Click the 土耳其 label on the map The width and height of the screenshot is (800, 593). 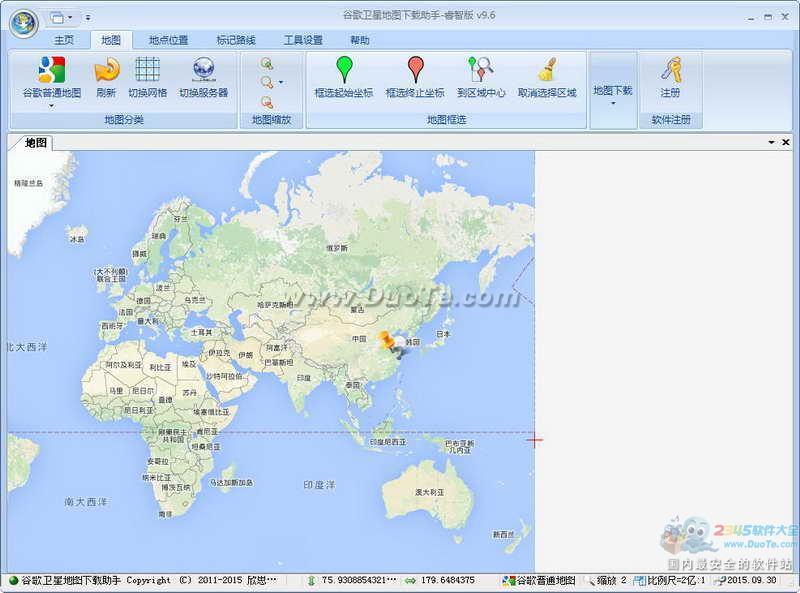202,332
